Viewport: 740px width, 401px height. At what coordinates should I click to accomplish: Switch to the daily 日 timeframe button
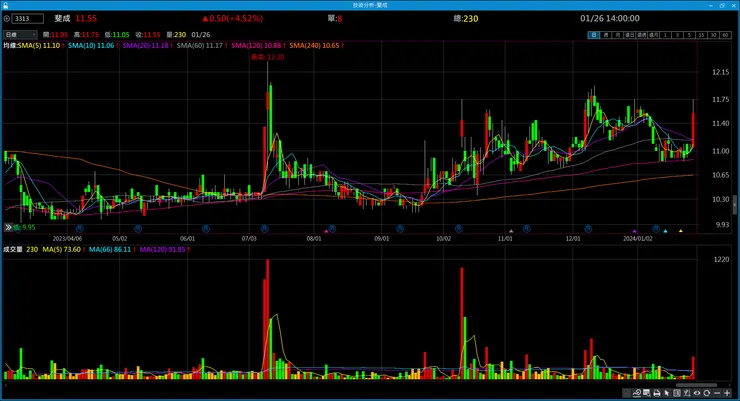click(x=594, y=35)
